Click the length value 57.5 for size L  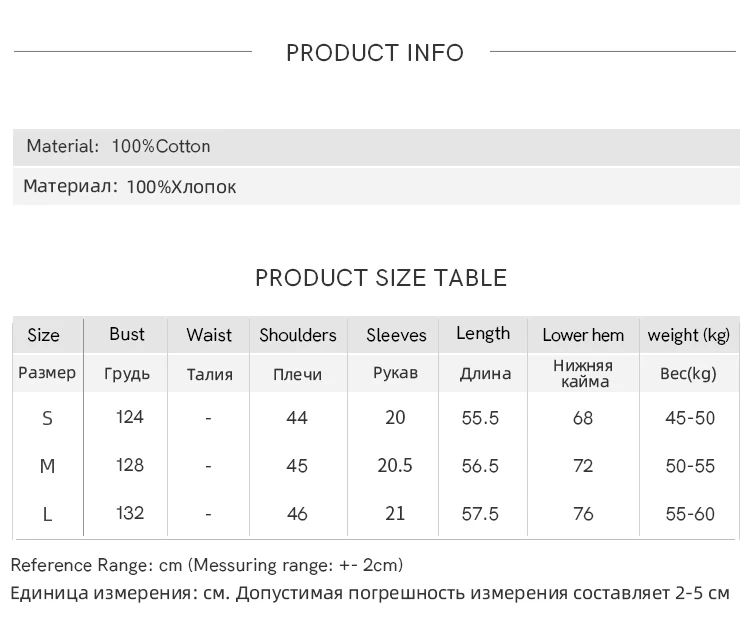tap(480, 514)
